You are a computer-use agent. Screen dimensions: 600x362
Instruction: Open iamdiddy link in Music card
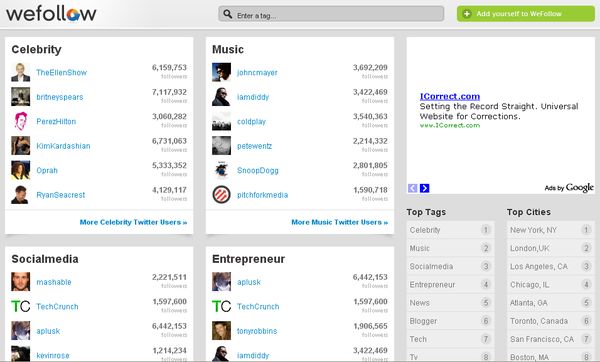point(253,97)
